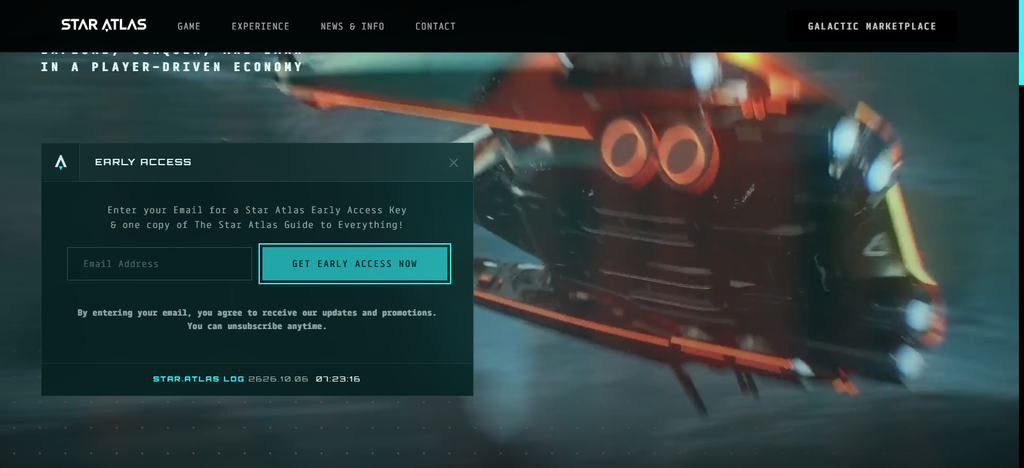Screen dimensions: 1024x468
Task: Open the Game menu
Action: click(189, 26)
